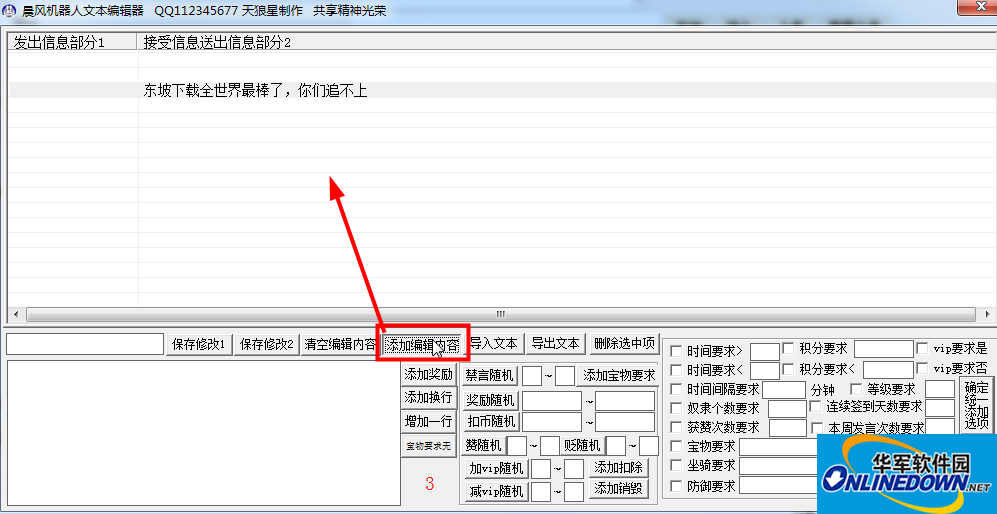Focus the lower-bound field beside 扣币随机
Viewport: 997px width, 514px height.
[552, 422]
